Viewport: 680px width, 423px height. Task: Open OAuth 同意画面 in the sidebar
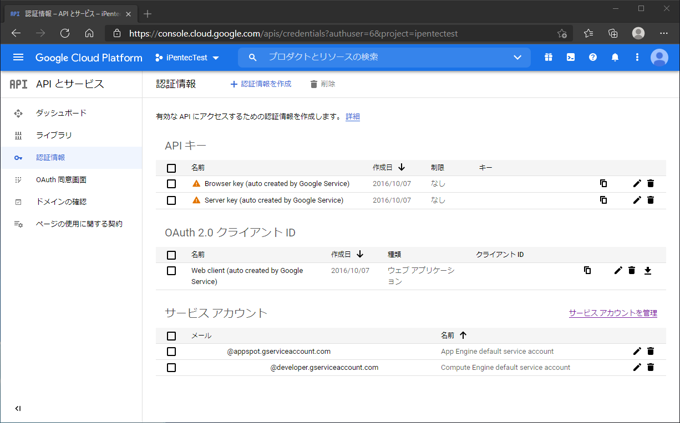click(x=61, y=180)
